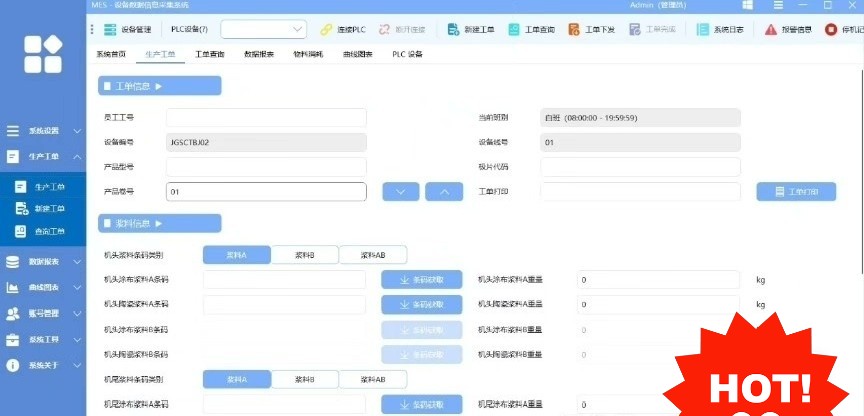Open 设备管理 from the toolbar
Viewport: 864px width, 416px height.
[x=127, y=29]
